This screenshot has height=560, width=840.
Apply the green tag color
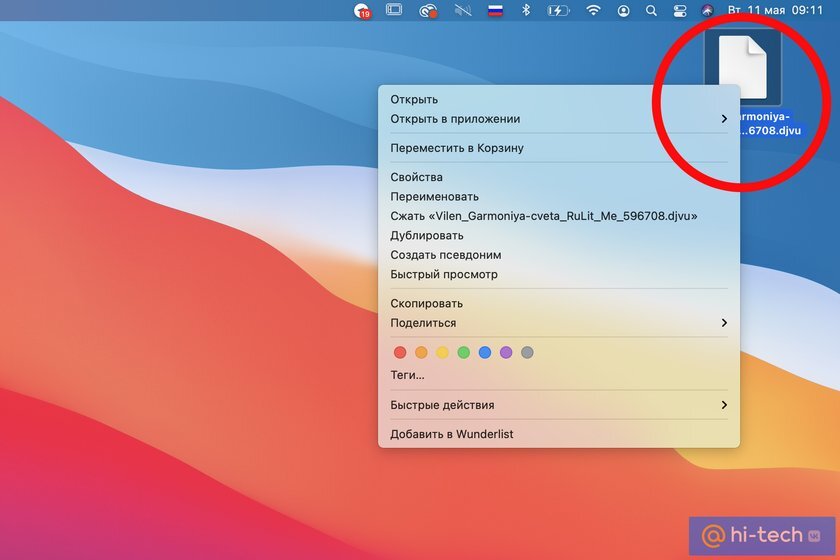pos(463,352)
